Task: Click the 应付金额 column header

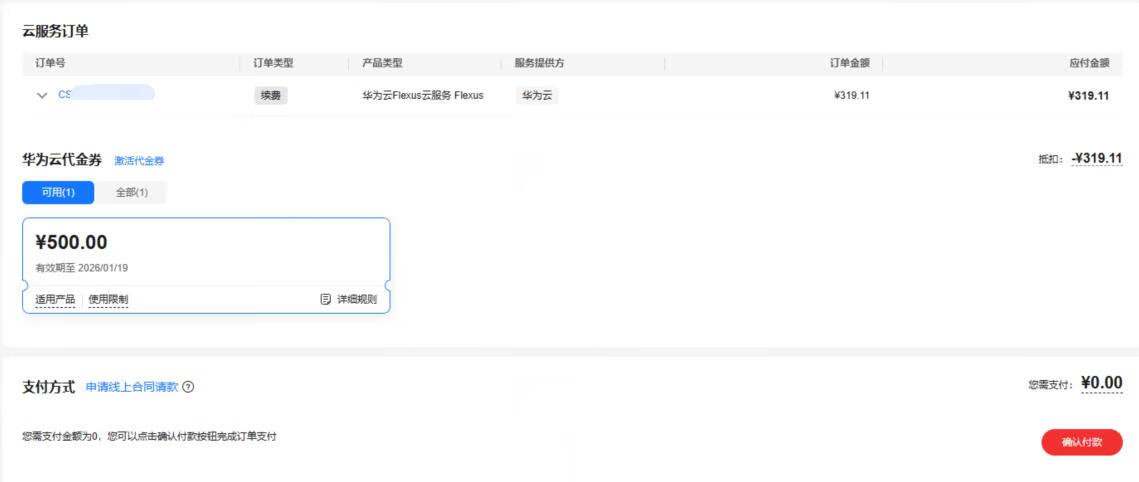Action: [1088, 63]
